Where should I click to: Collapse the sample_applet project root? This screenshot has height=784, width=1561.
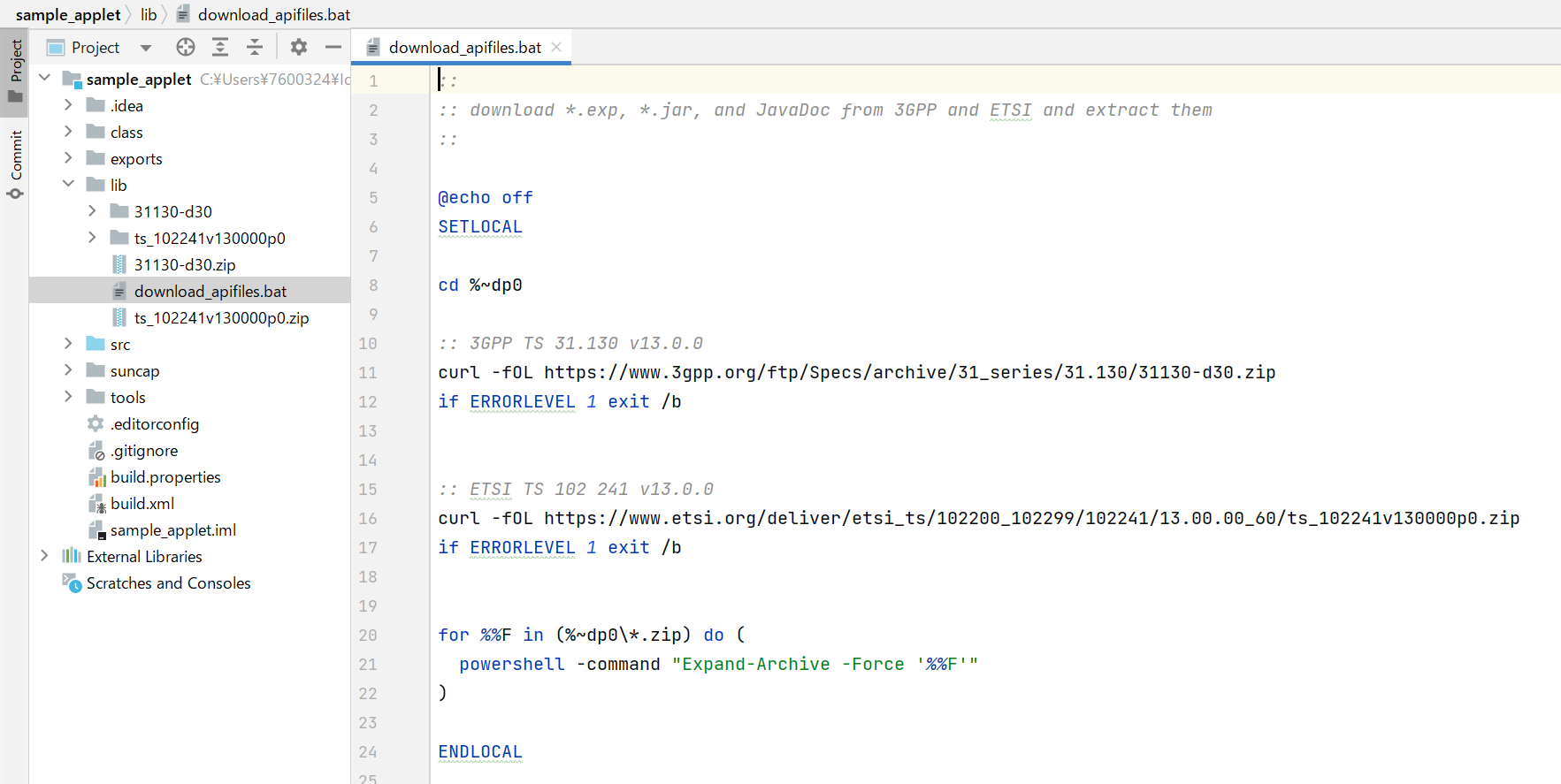pos(44,78)
